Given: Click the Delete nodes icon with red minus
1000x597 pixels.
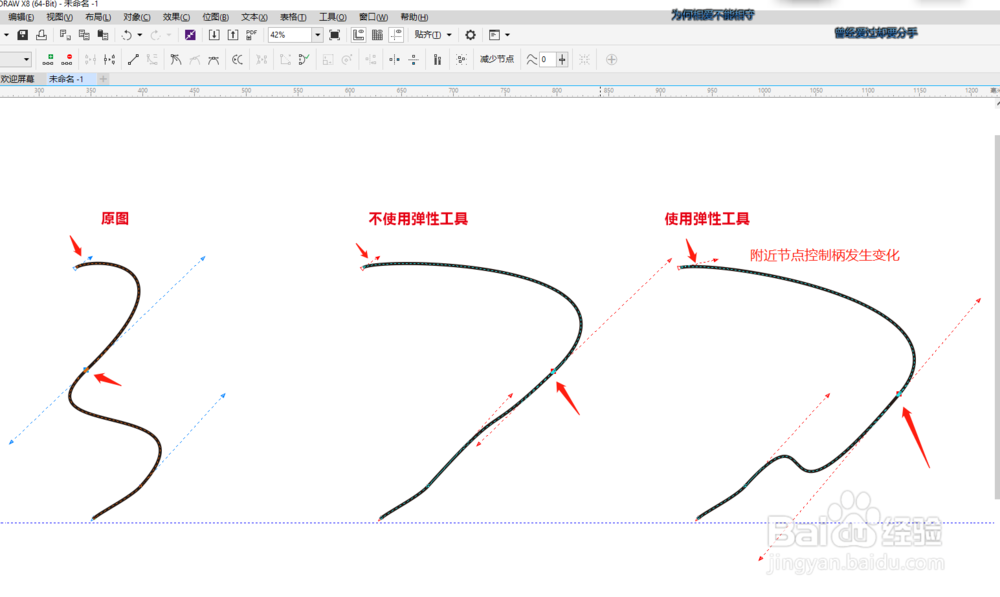Looking at the screenshot, I should [66, 59].
